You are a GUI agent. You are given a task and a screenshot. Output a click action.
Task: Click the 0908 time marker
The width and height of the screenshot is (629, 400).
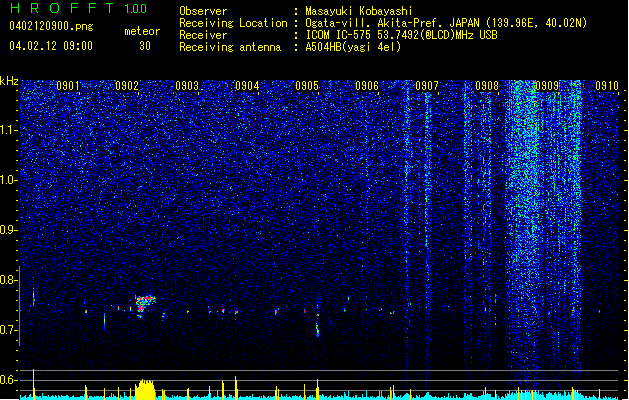click(x=487, y=86)
